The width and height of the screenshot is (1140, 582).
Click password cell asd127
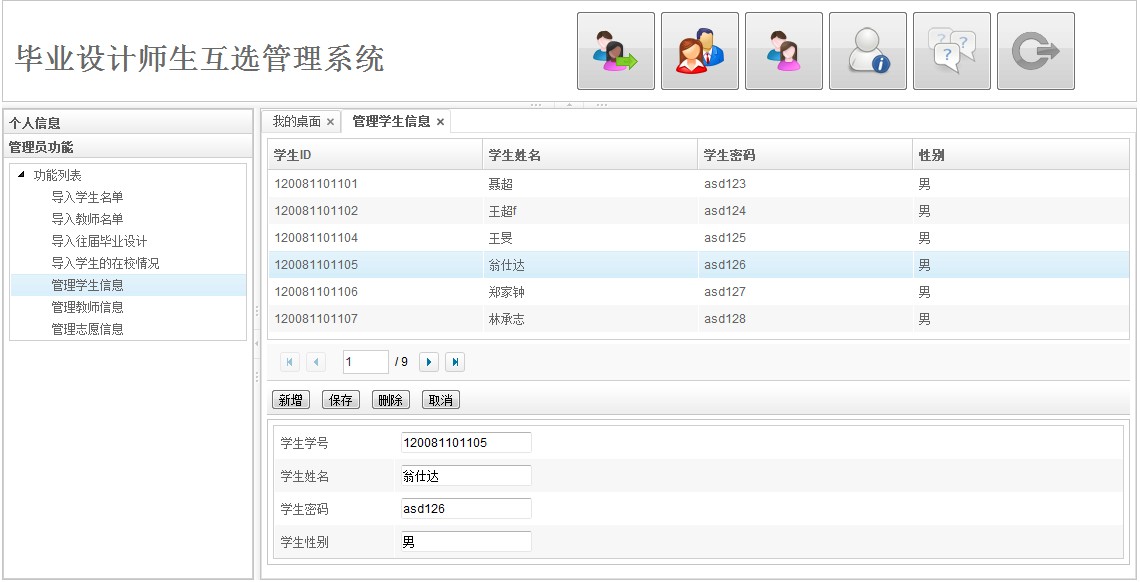pos(725,291)
